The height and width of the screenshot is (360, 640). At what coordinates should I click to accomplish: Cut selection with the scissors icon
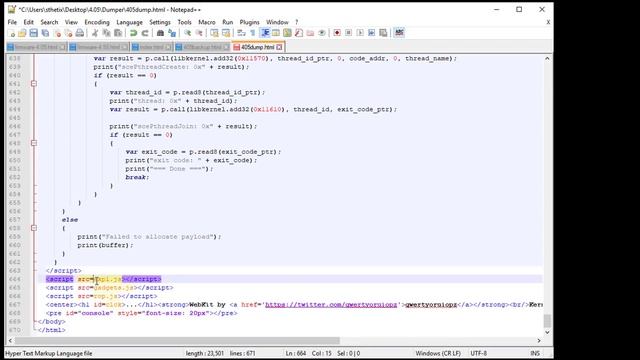(95, 33)
